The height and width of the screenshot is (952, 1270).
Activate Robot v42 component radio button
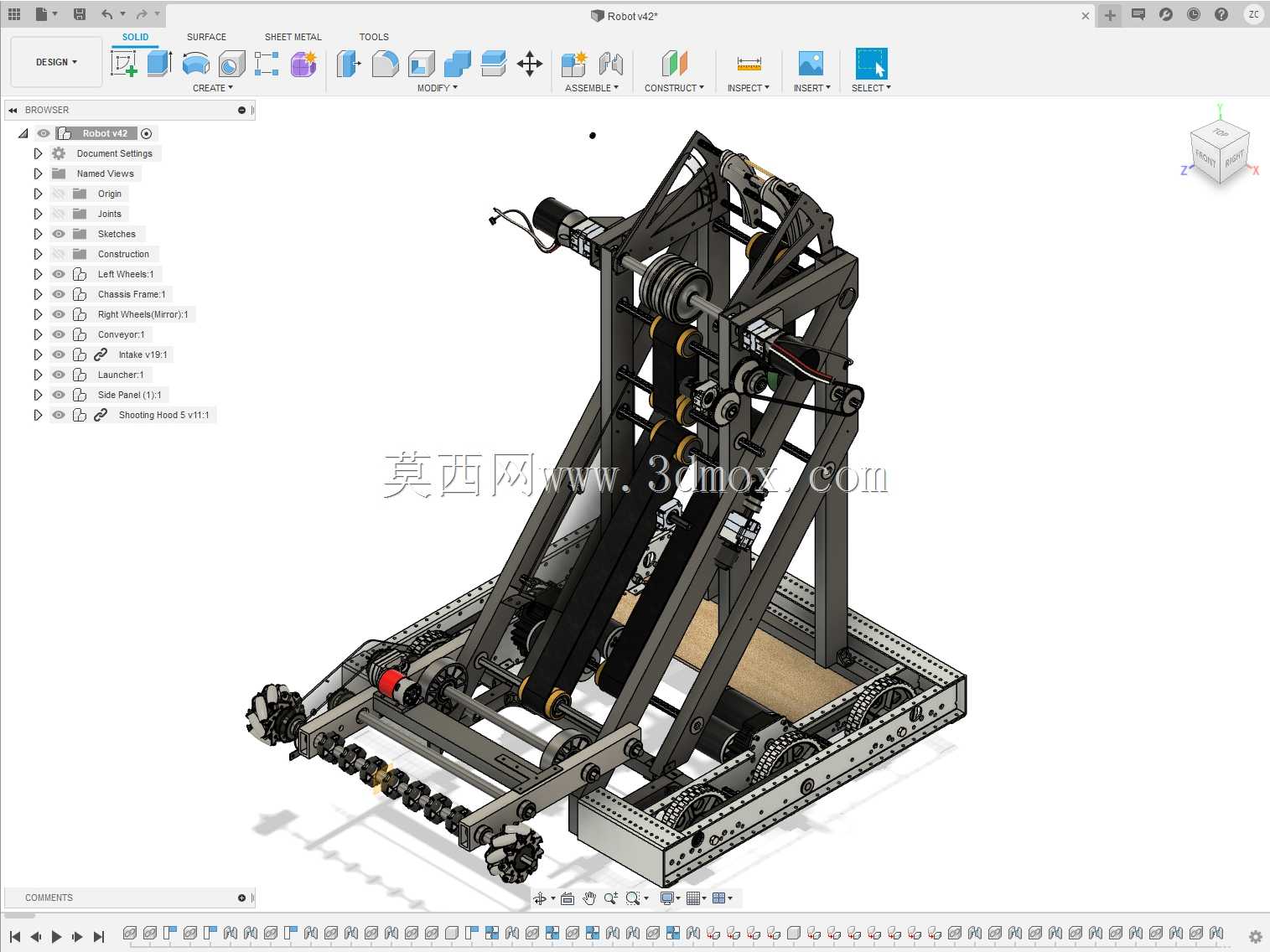click(x=147, y=133)
